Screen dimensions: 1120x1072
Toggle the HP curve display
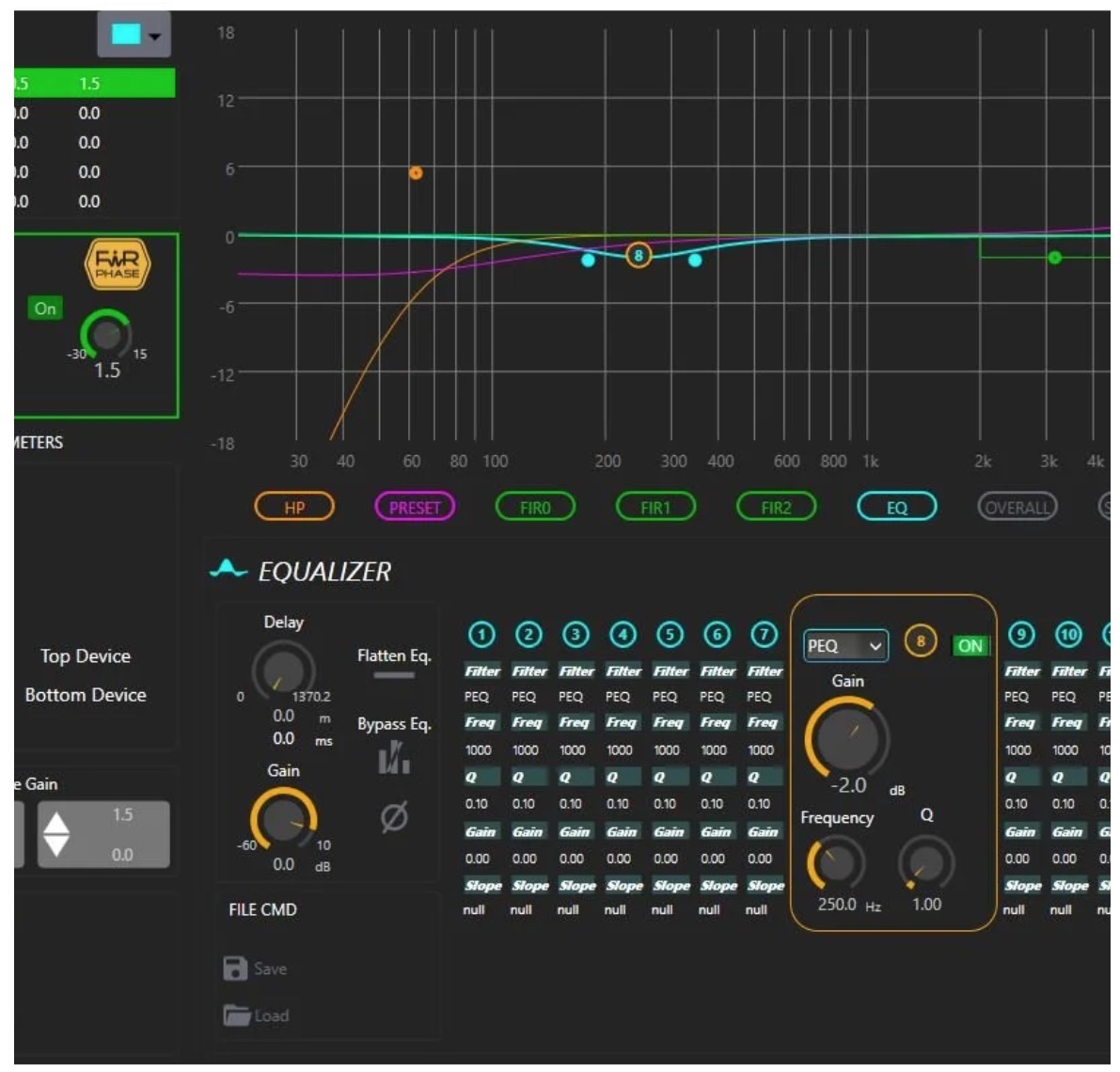coord(294,508)
